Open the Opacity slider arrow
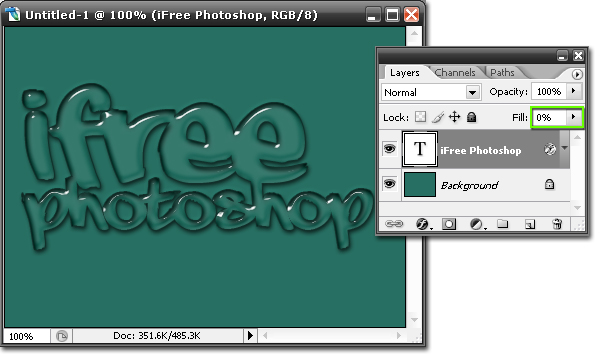Viewport: 600px width, 362px height. [x=573, y=91]
